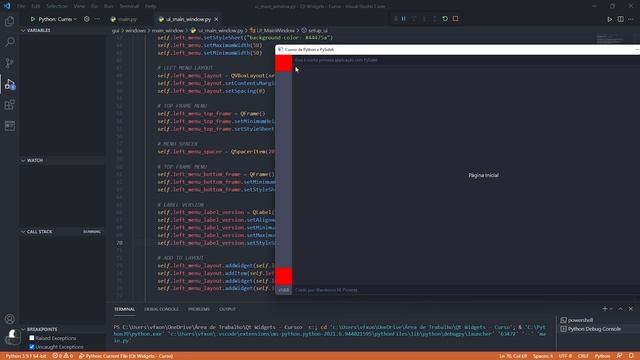Click the top red button in the PySide6 window
Viewport: 640px width, 360px height.
tap(284, 64)
